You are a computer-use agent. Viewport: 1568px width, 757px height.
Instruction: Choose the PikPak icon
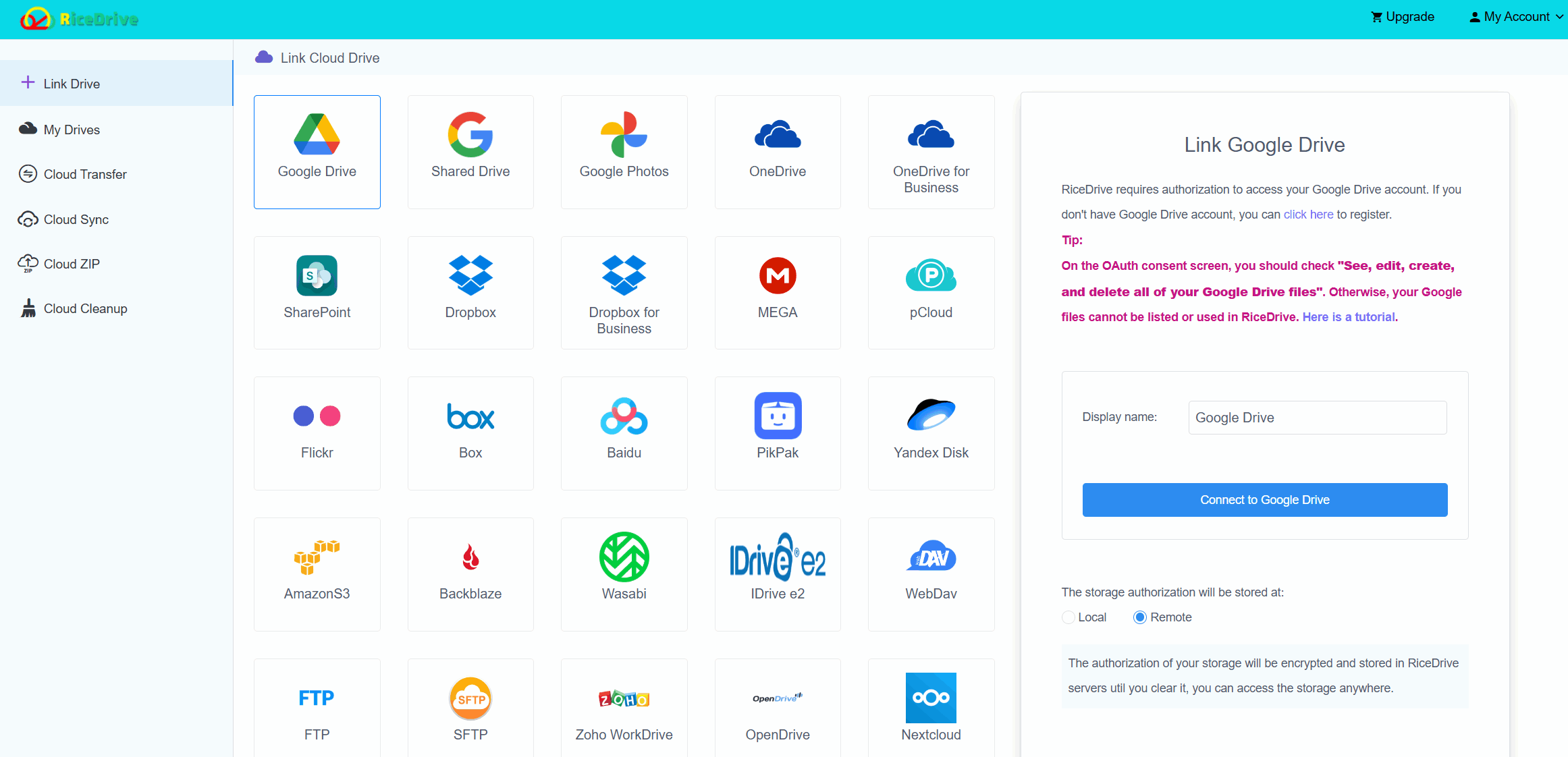click(778, 416)
